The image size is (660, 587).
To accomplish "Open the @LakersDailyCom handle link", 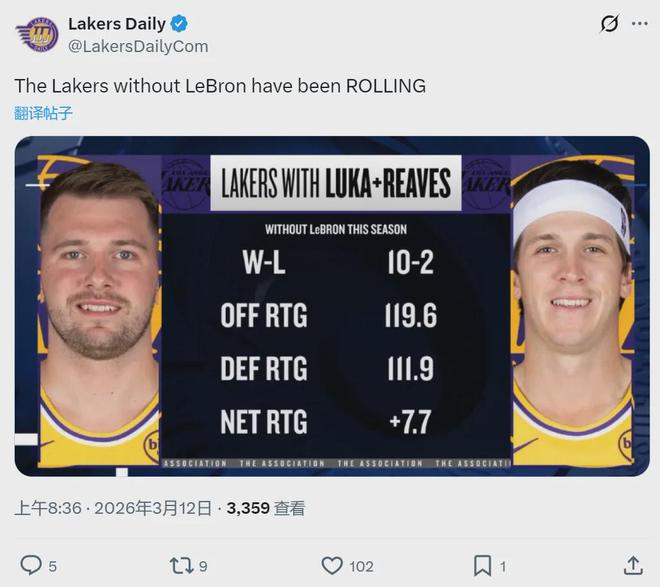I will [x=138, y=46].
